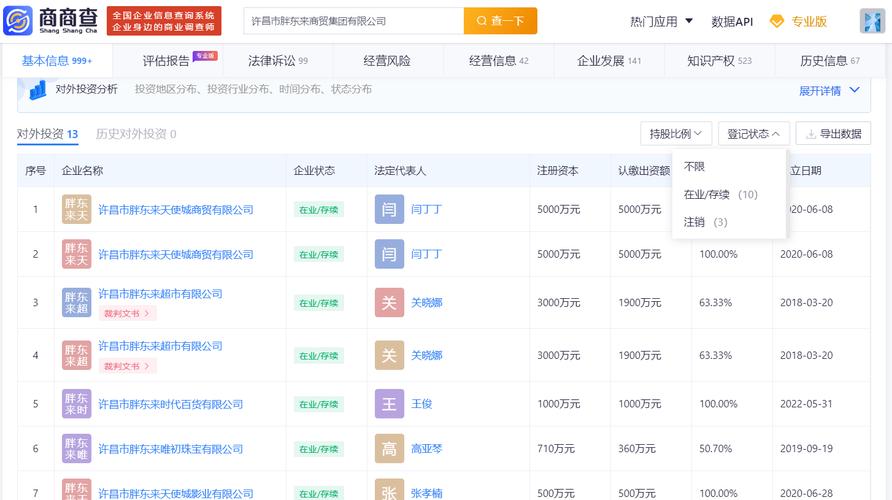Click the 关 avatar in row 3

point(389,302)
